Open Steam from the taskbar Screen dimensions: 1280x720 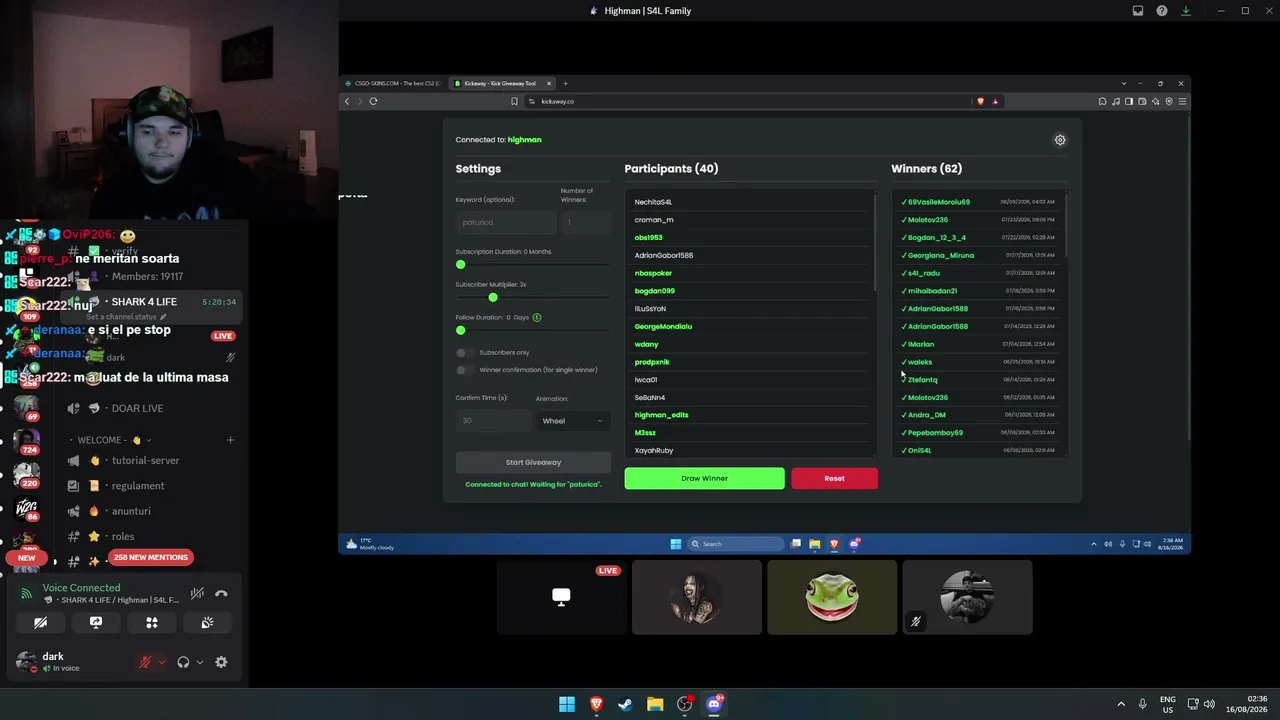coord(625,704)
